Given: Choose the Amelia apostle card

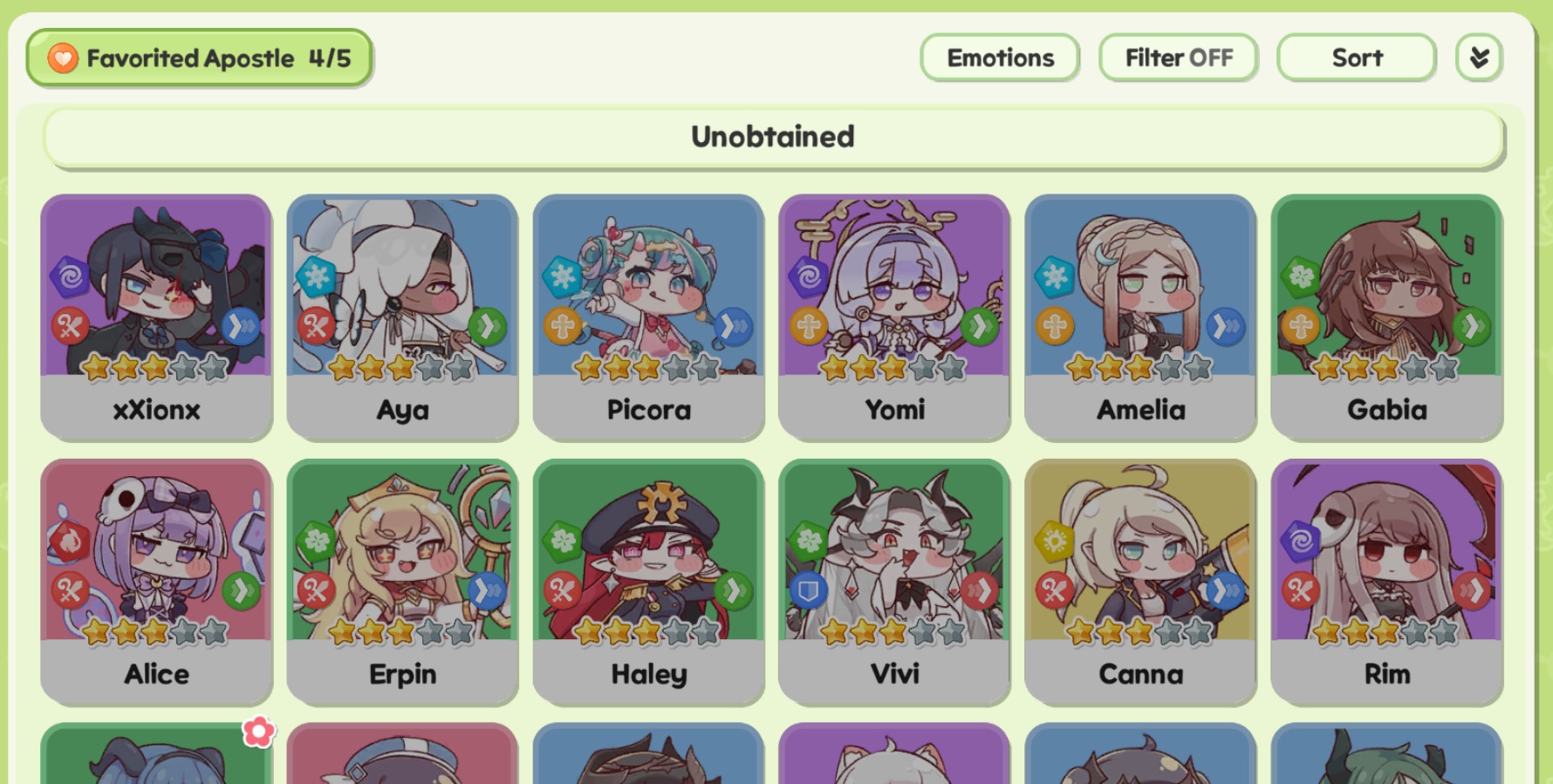Looking at the screenshot, I should pos(1140,317).
